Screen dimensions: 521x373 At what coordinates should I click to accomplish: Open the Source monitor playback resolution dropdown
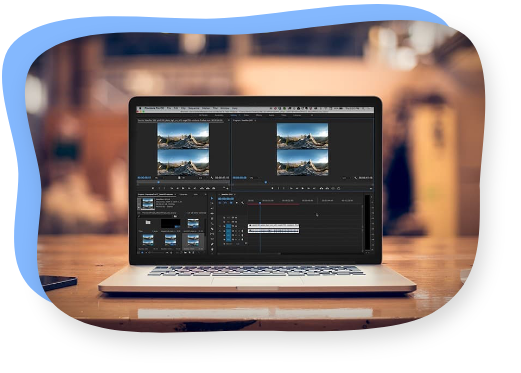200,178
